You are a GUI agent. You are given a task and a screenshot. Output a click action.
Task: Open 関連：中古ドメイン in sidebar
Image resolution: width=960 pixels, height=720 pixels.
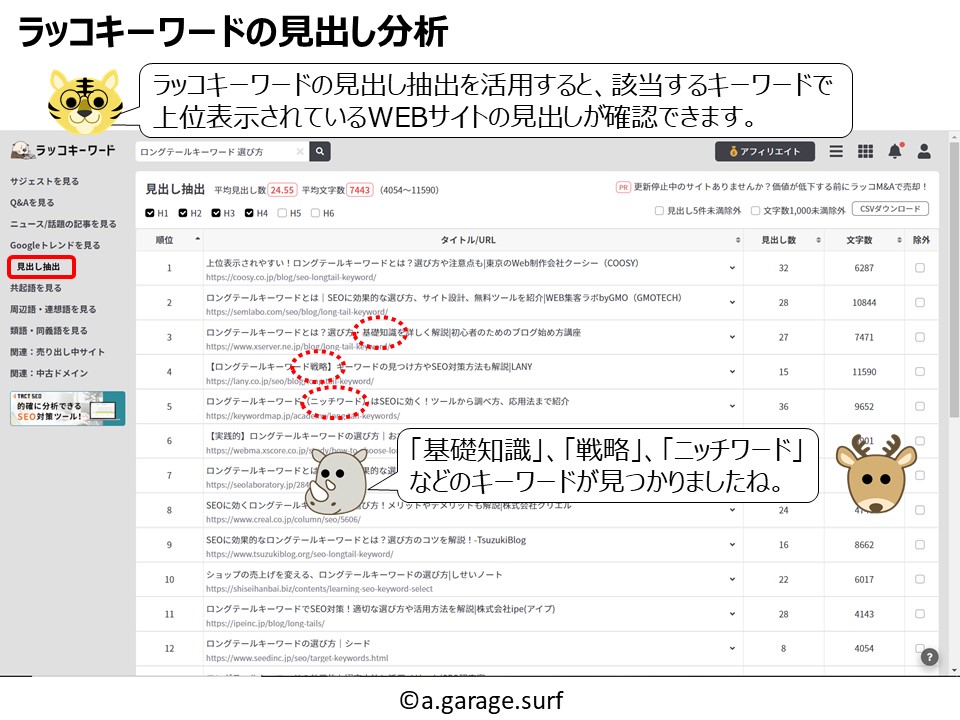(48, 373)
